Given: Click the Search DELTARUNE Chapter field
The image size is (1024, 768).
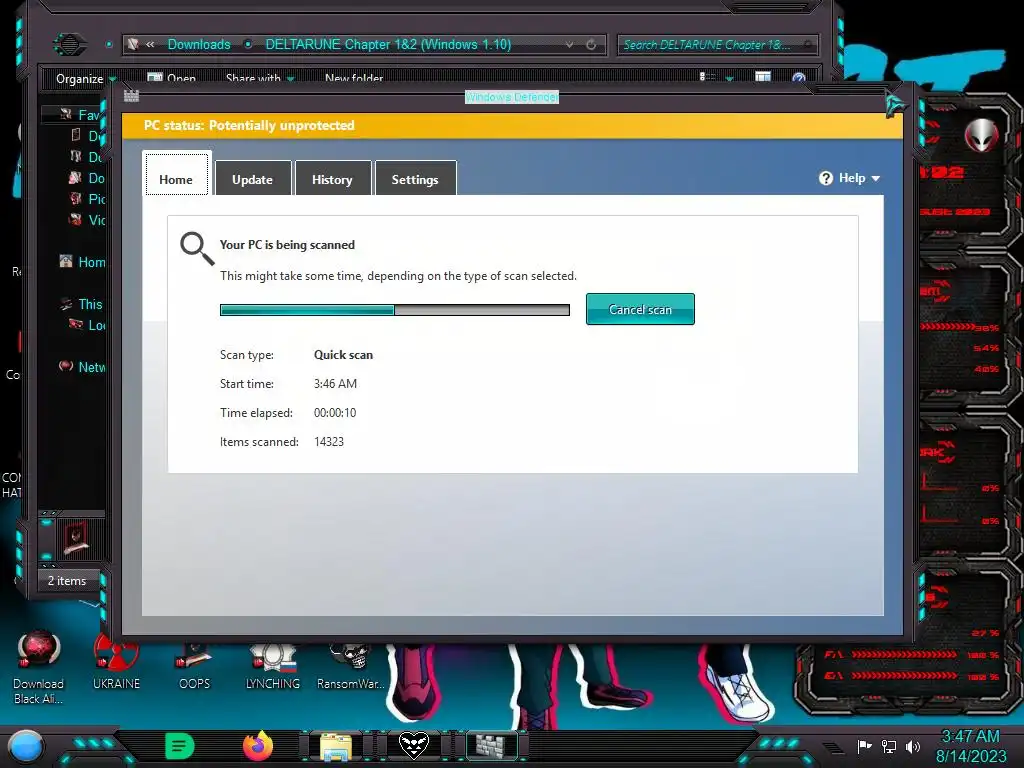Looking at the screenshot, I should click(716, 44).
